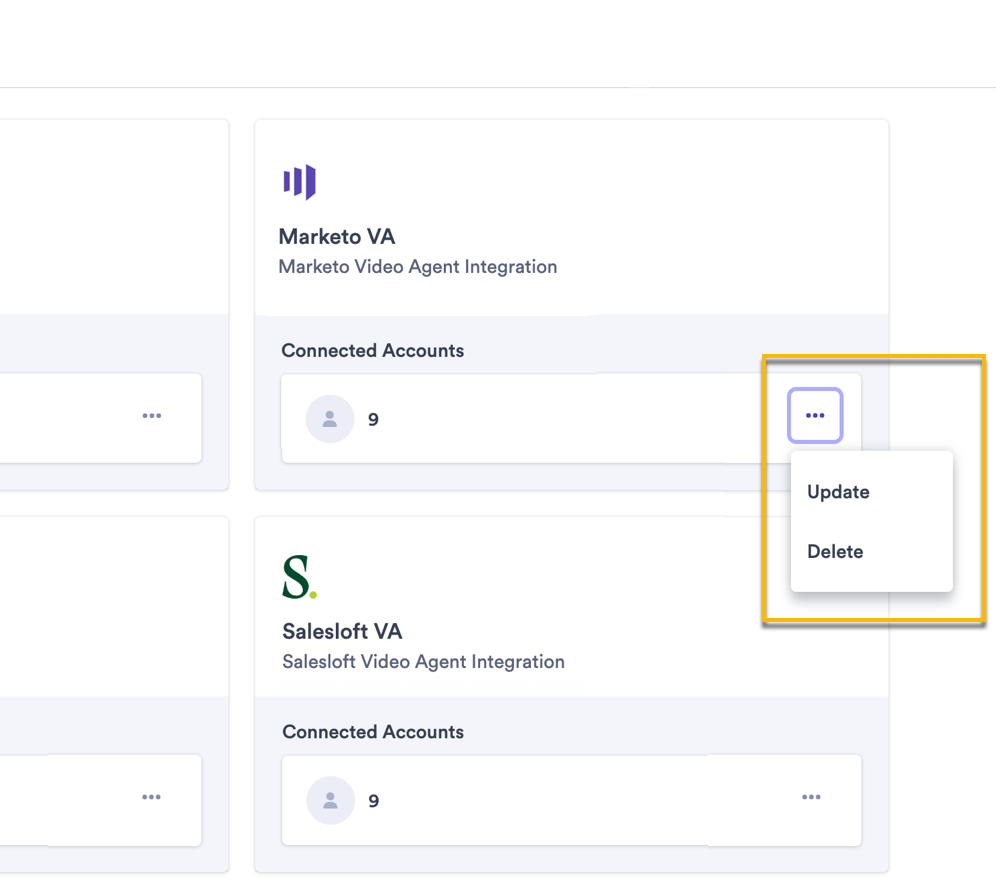This screenshot has width=996, height=890.
Task: Click the Salesloft logo icon
Action: point(299,577)
